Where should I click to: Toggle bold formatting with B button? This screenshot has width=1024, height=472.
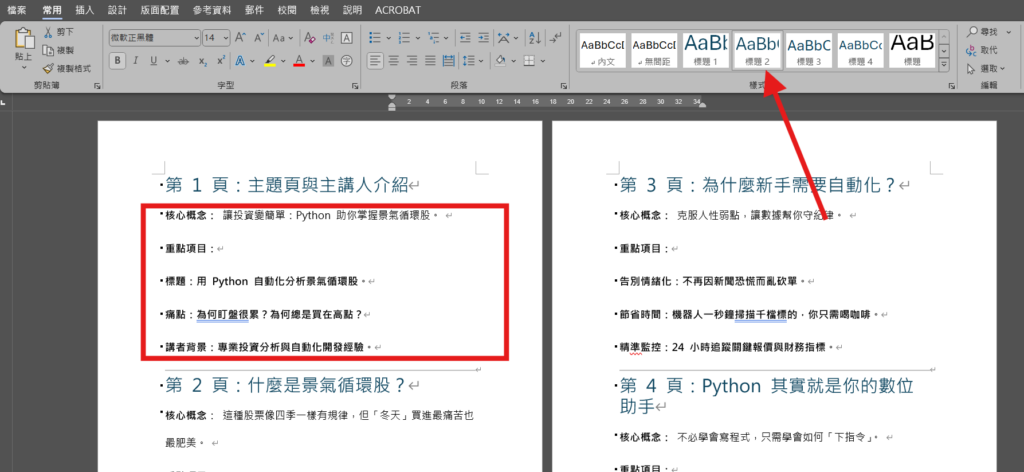tap(117, 60)
